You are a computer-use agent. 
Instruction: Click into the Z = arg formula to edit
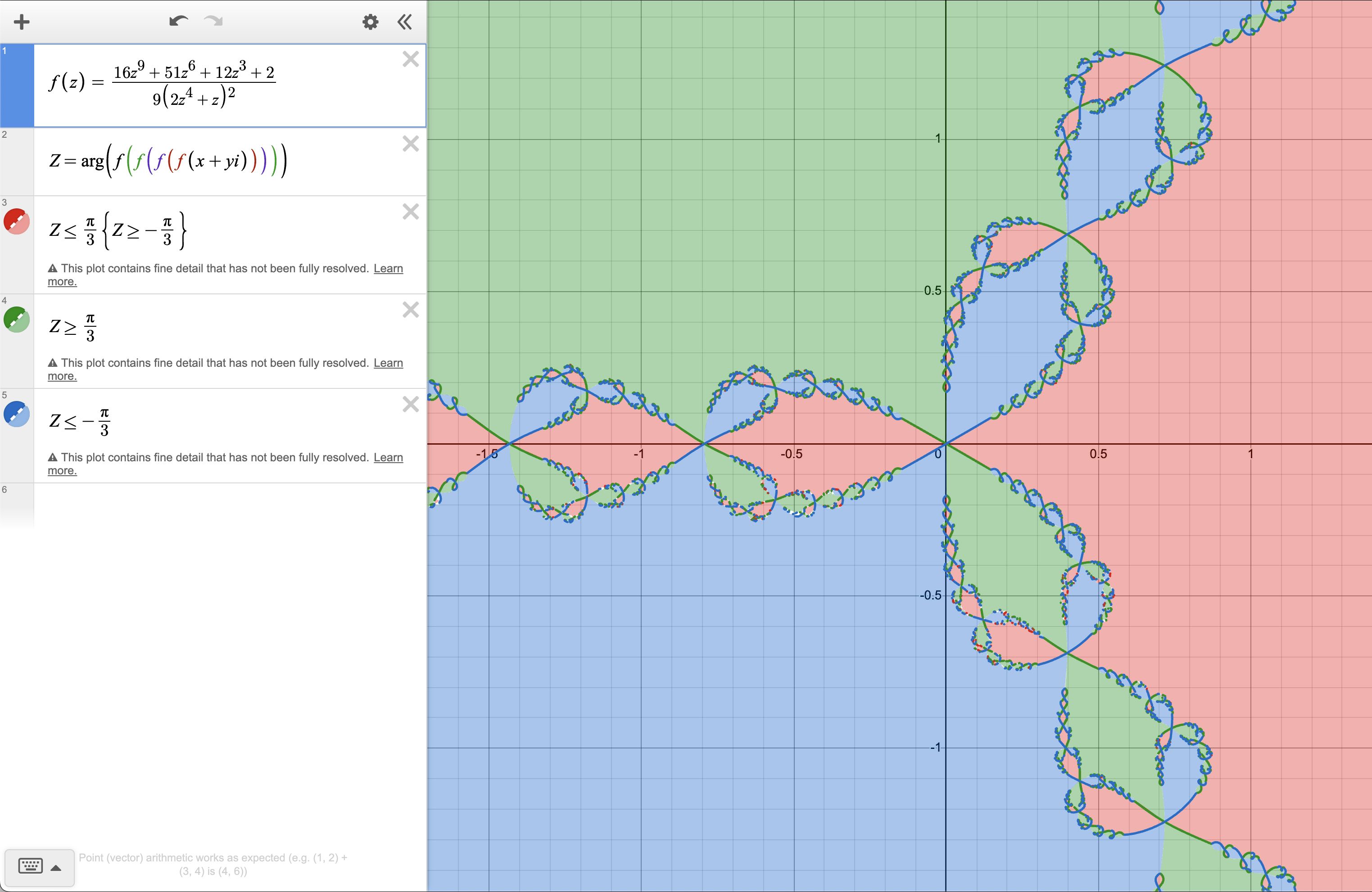(x=167, y=162)
